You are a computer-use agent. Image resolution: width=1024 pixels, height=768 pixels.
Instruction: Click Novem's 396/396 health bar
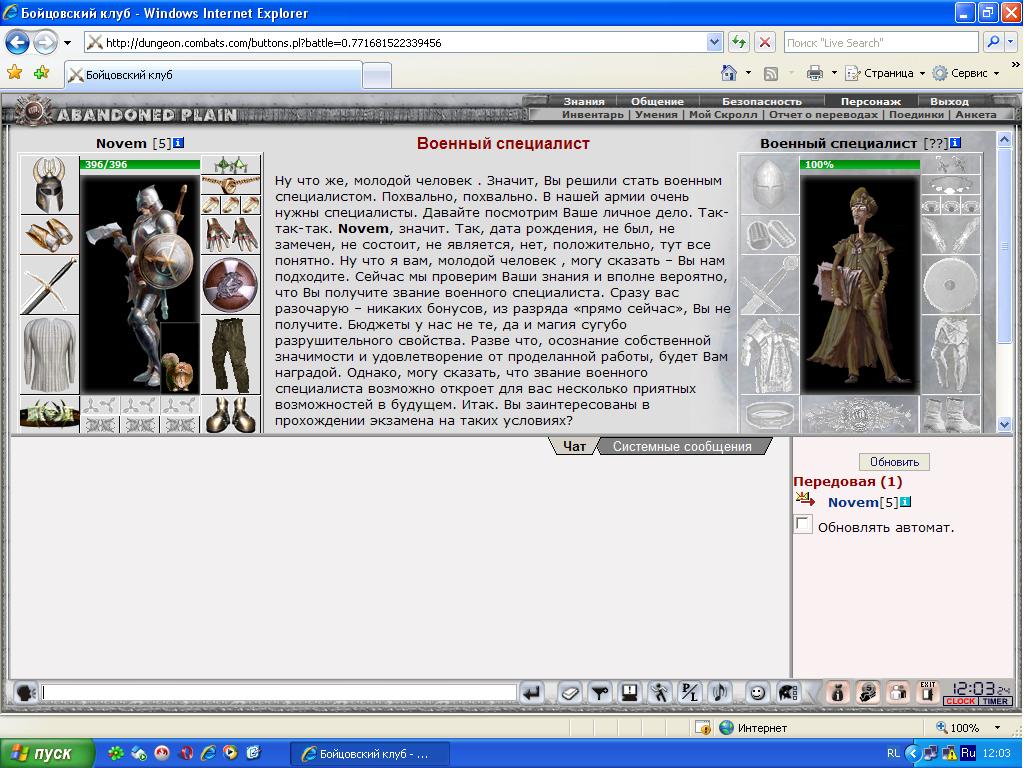coord(140,164)
